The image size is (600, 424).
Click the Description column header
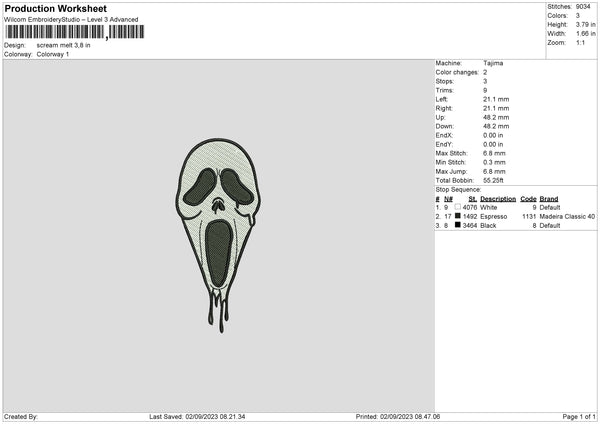[x=498, y=199]
